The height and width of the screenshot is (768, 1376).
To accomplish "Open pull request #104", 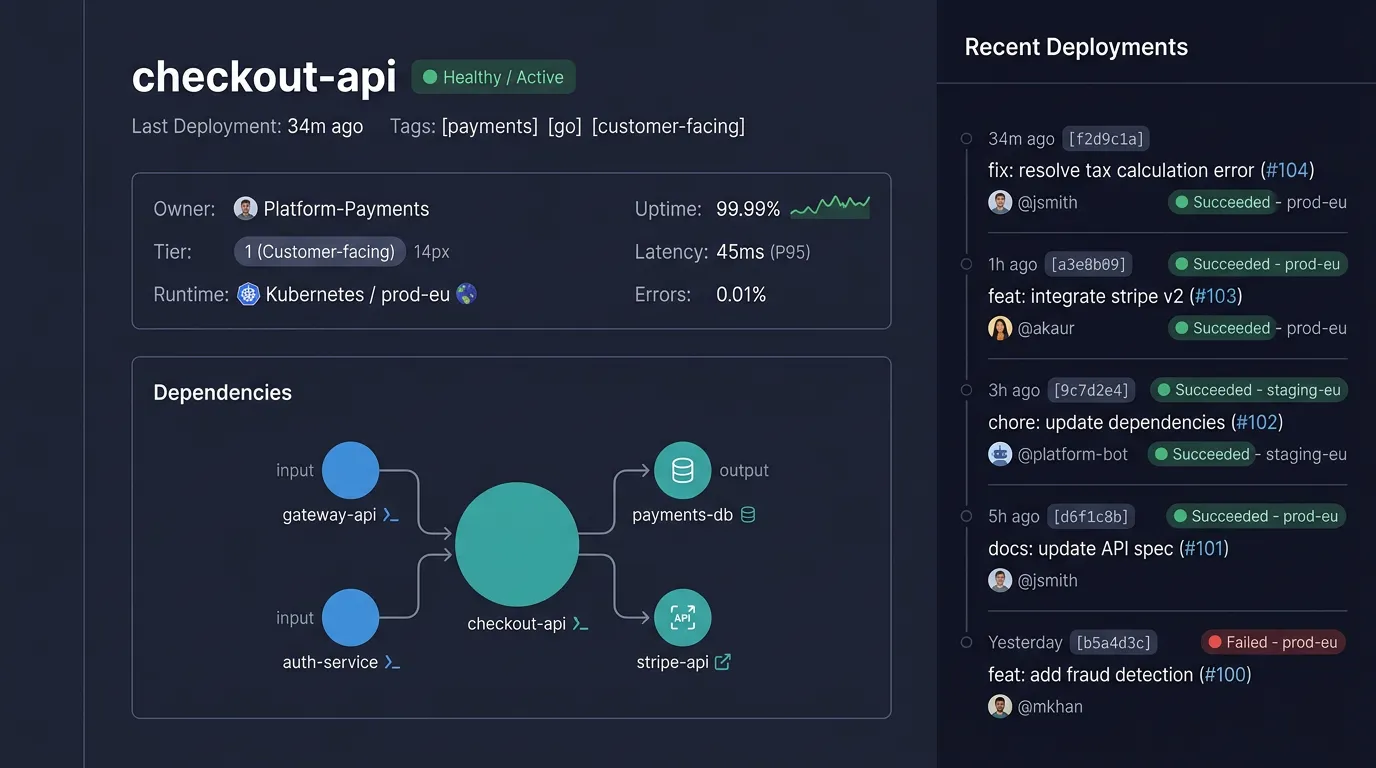I will pos(1288,170).
